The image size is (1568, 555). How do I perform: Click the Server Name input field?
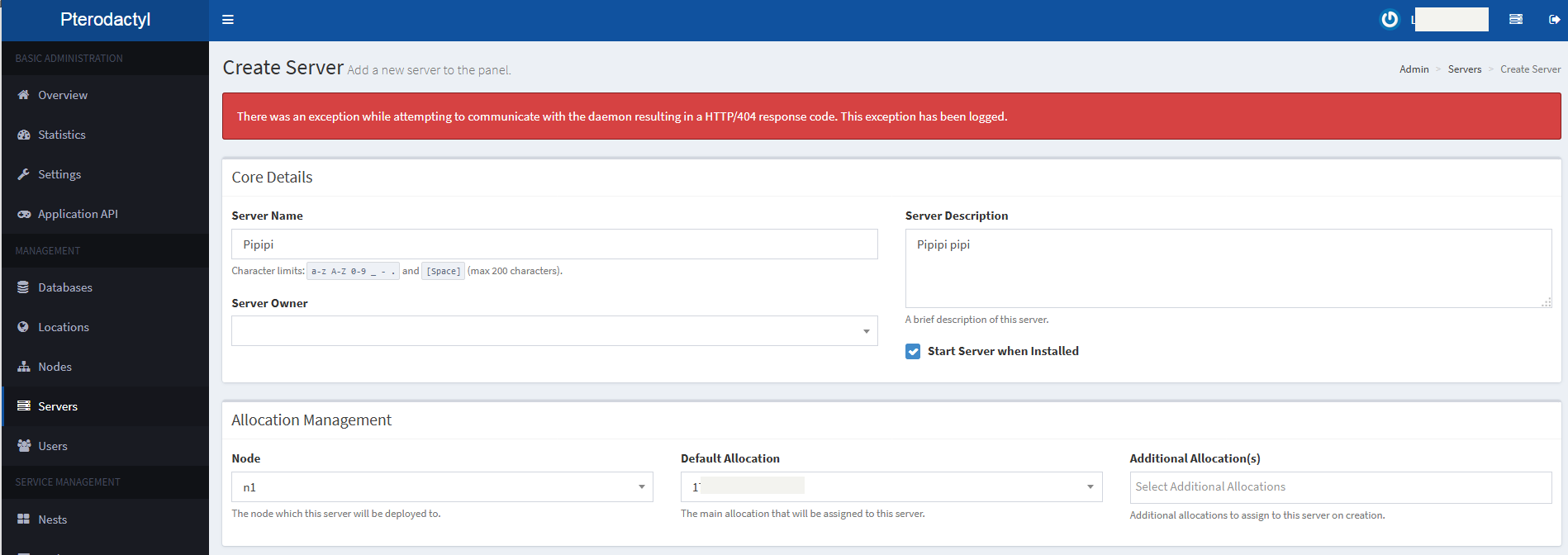tap(554, 244)
